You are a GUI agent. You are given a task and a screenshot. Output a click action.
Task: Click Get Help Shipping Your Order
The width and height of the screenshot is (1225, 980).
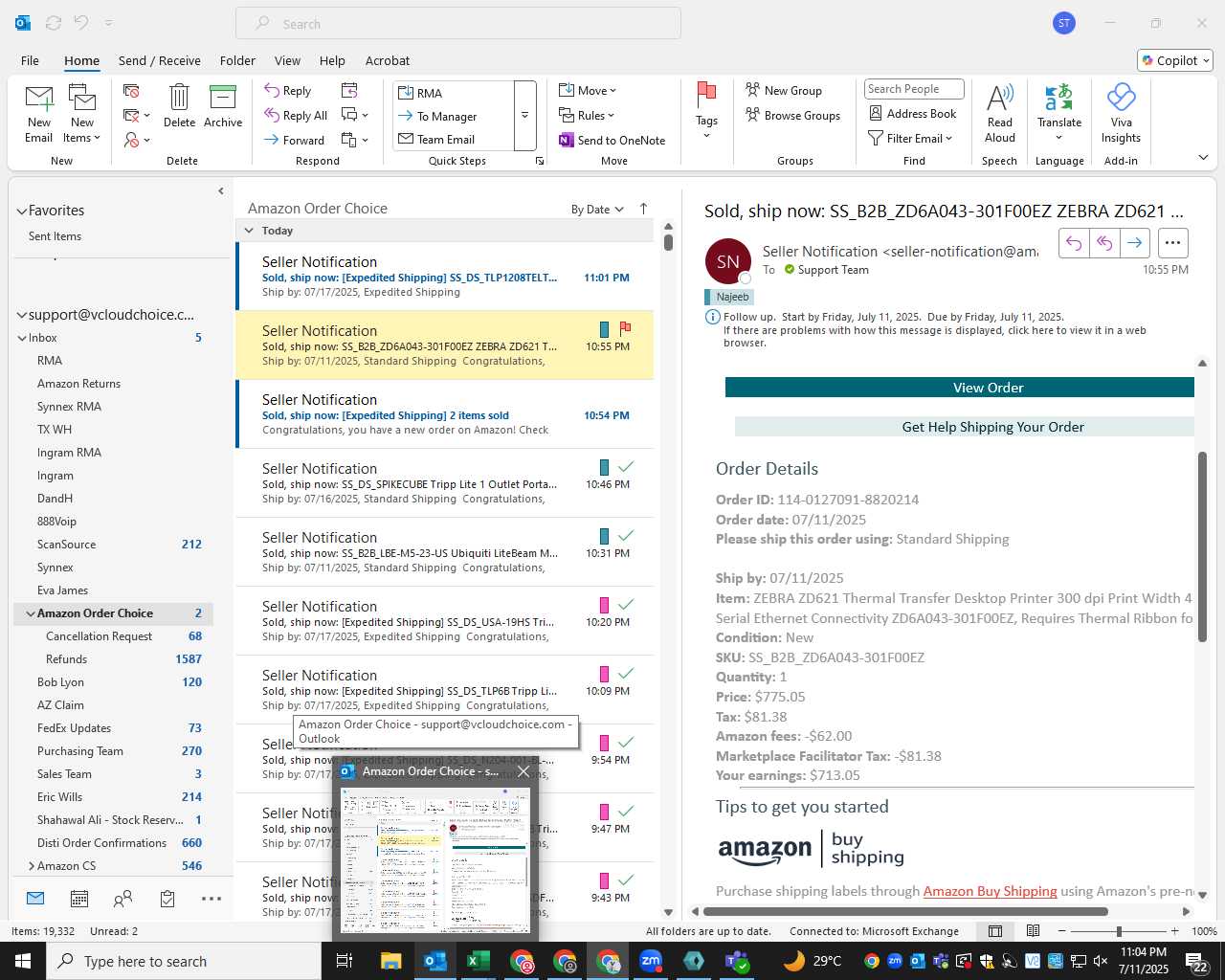965,427
